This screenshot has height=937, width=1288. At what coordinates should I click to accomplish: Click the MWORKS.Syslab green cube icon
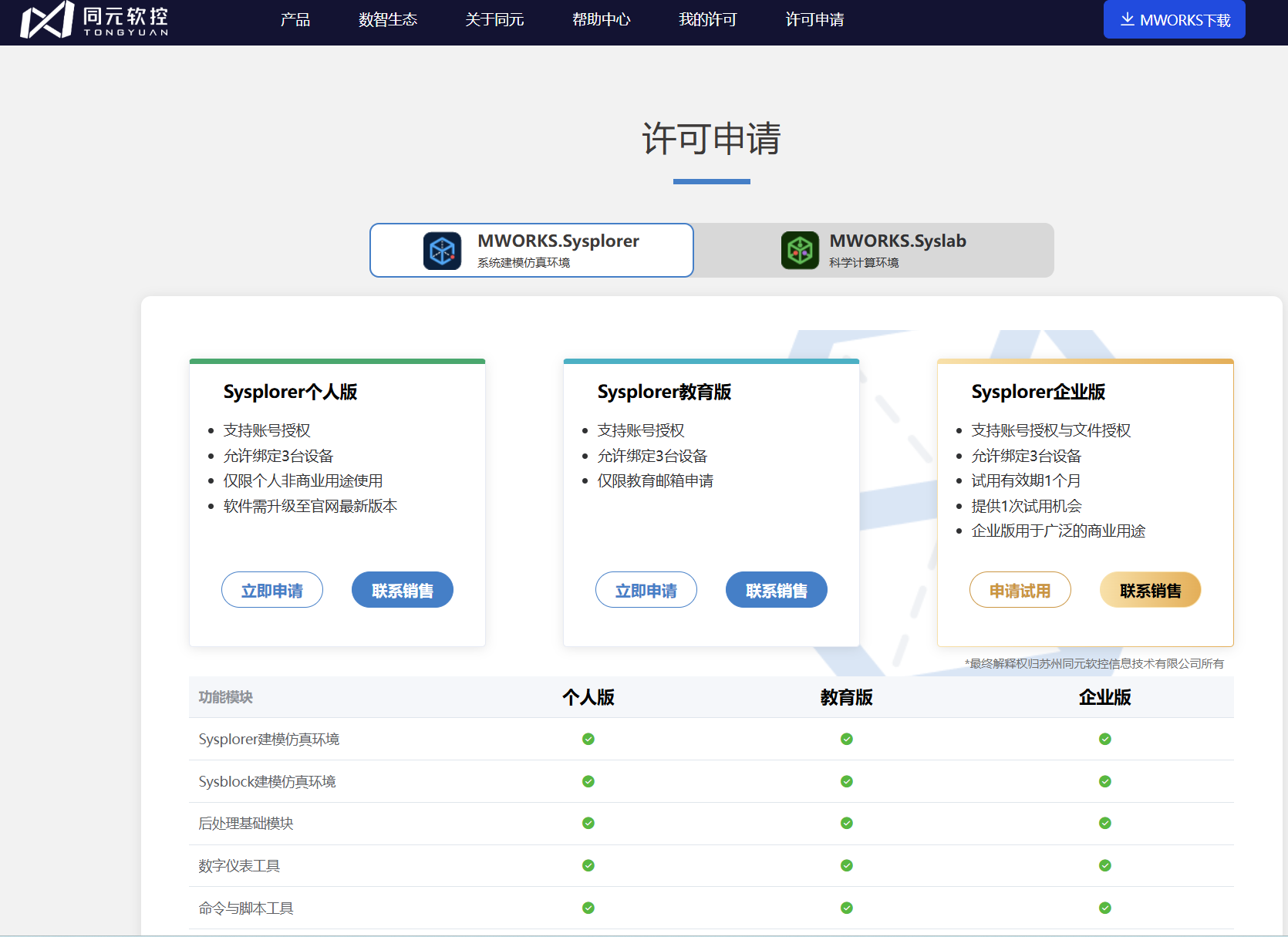[800, 251]
